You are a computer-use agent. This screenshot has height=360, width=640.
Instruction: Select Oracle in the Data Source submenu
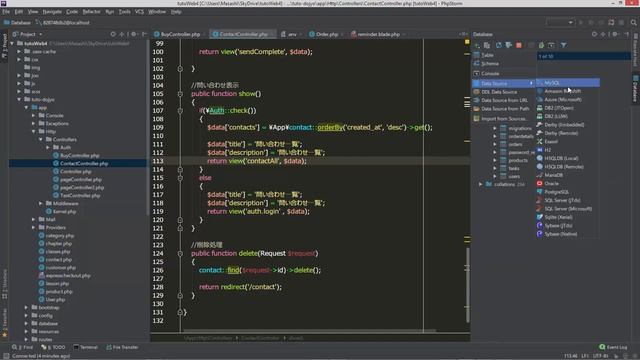point(568,184)
